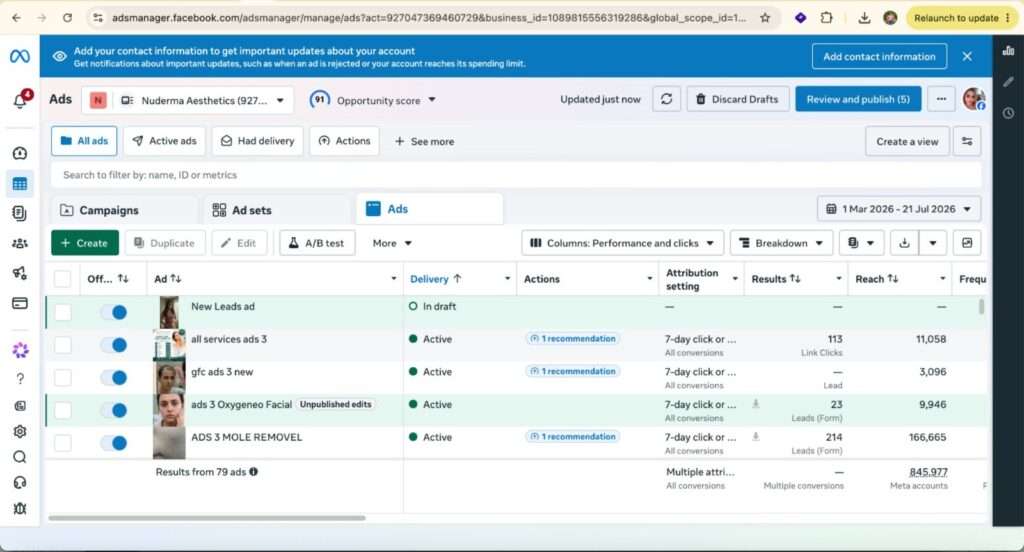Open Campaigns table icon in sidebar
1024x552 pixels.
tap(20, 184)
